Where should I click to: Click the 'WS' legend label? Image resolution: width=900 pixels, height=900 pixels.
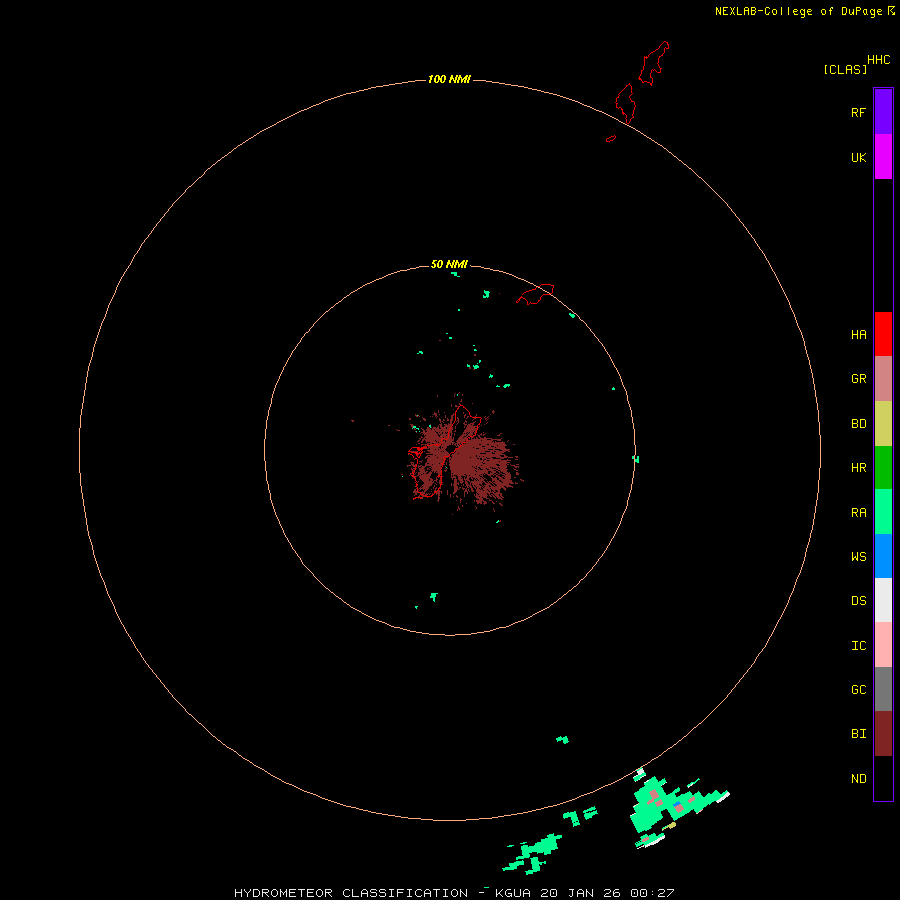[x=858, y=556]
